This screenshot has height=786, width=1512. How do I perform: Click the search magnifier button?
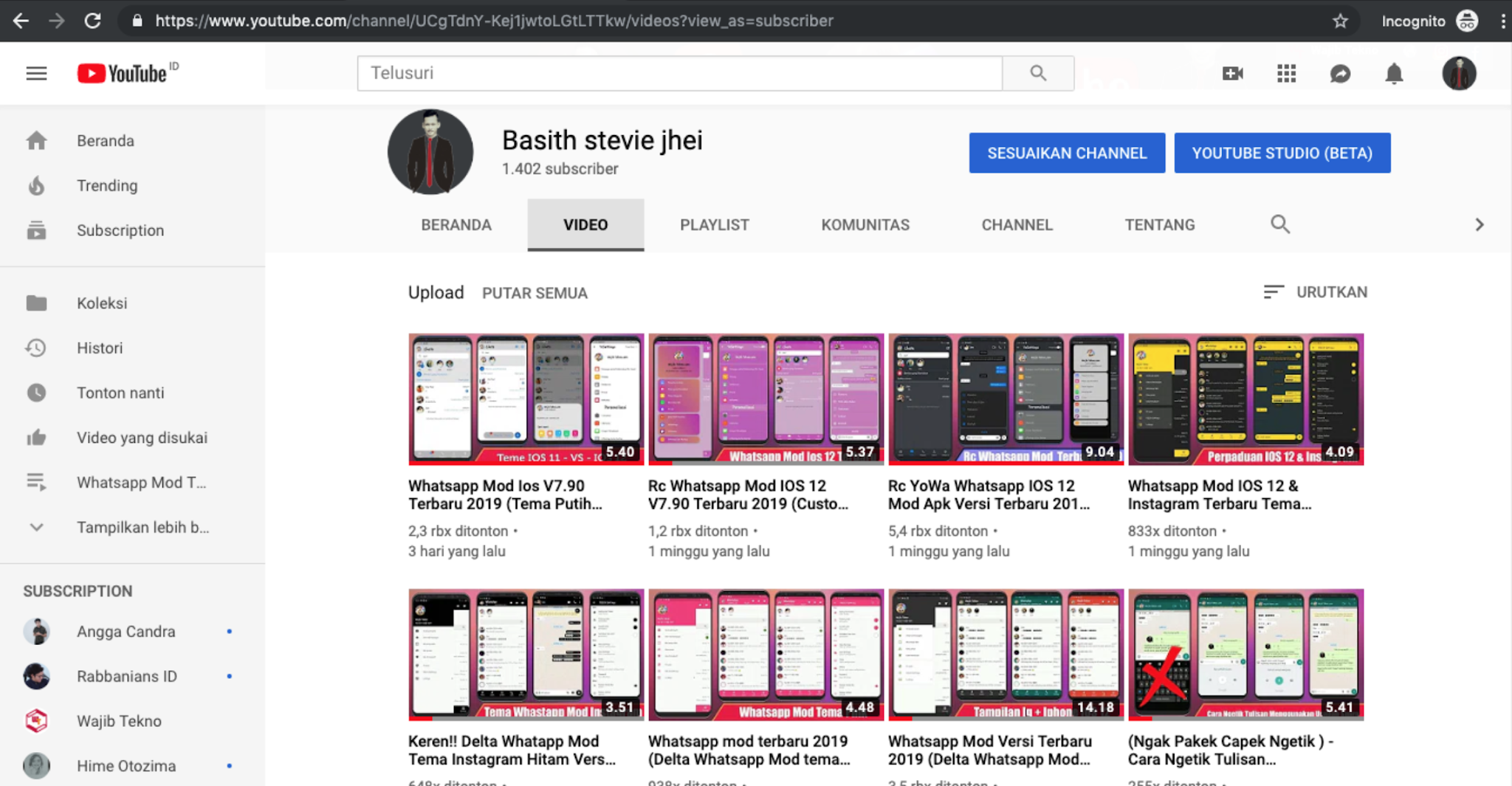pyautogui.click(x=1038, y=73)
